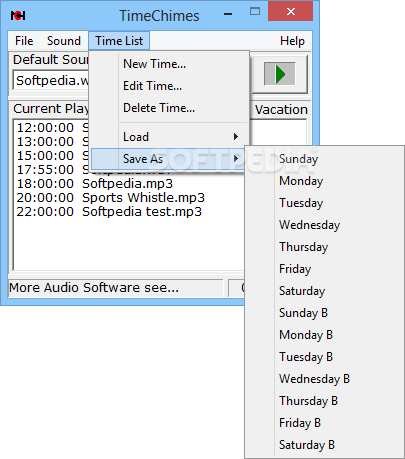
Task: Save time list as Friday B
Action: (324, 423)
